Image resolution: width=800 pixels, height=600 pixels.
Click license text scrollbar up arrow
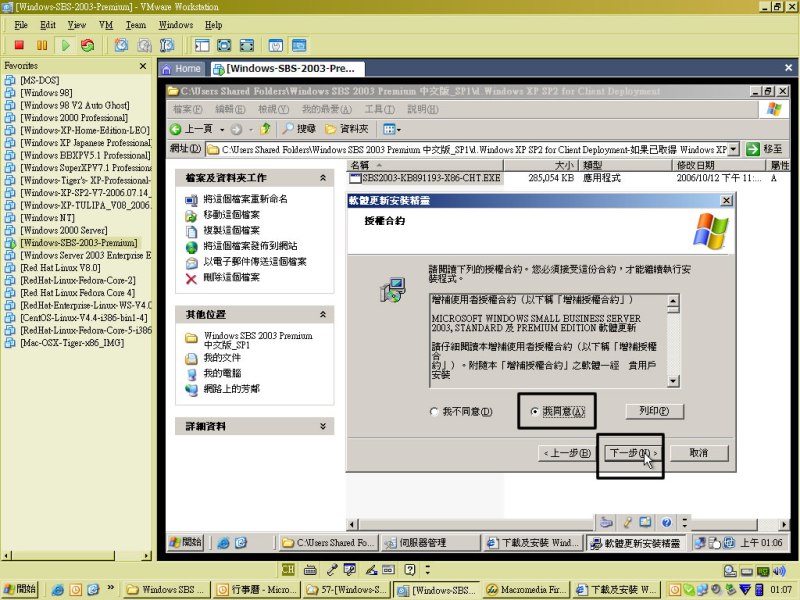[673, 301]
